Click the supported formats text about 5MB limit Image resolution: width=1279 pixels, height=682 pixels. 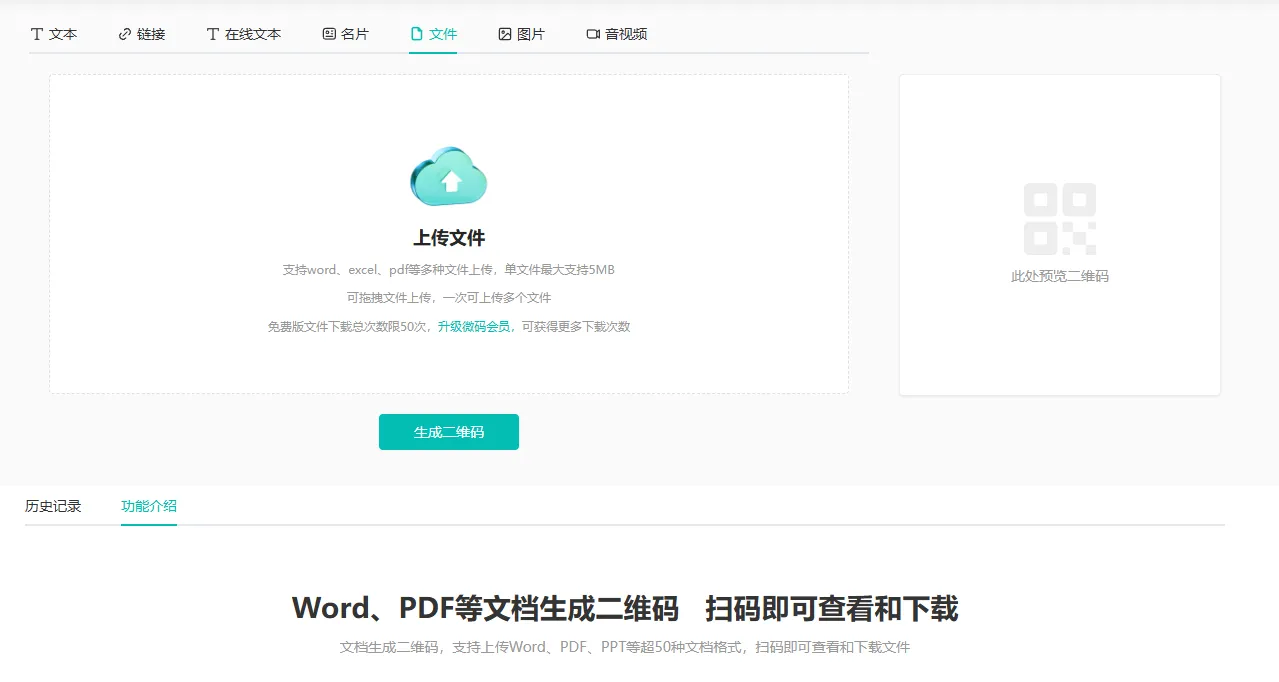pos(449,270)
